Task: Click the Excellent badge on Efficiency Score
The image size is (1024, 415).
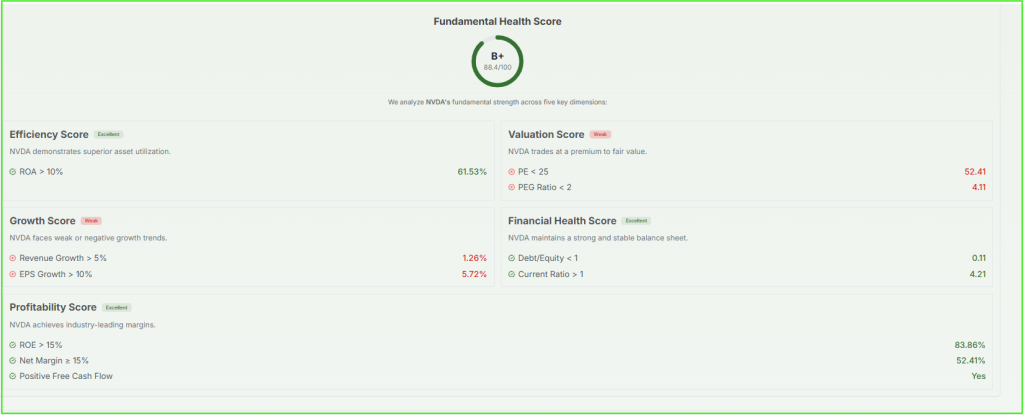Action: pos(108,134)
